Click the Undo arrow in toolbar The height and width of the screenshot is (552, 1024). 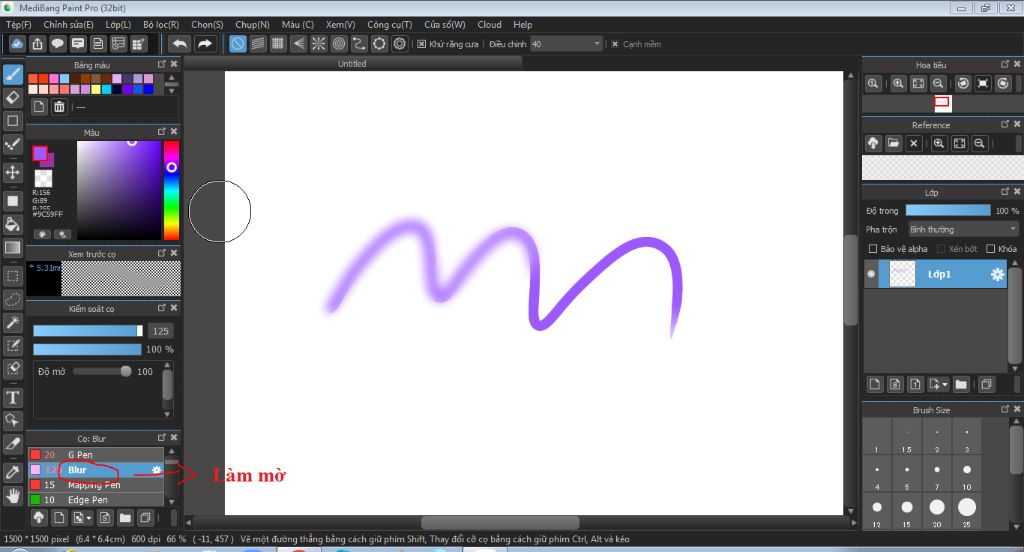point(180,44)
